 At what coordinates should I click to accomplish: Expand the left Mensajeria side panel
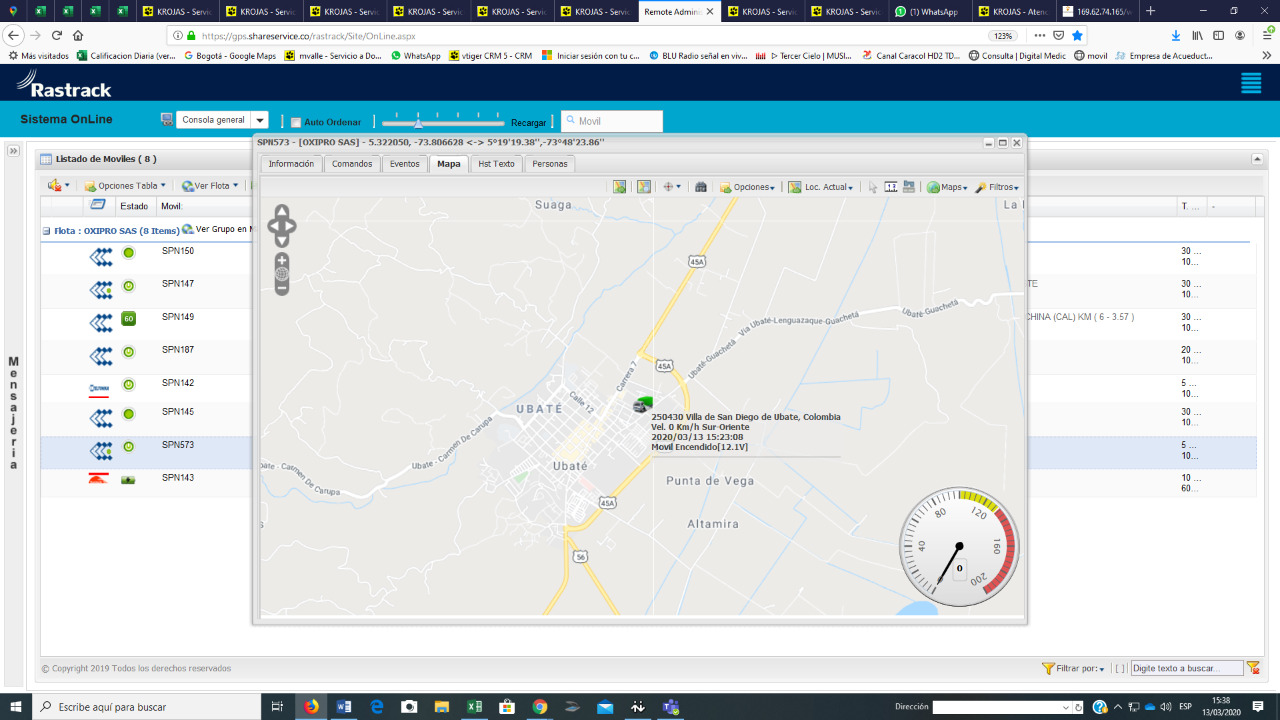click(x=14, y=151)
